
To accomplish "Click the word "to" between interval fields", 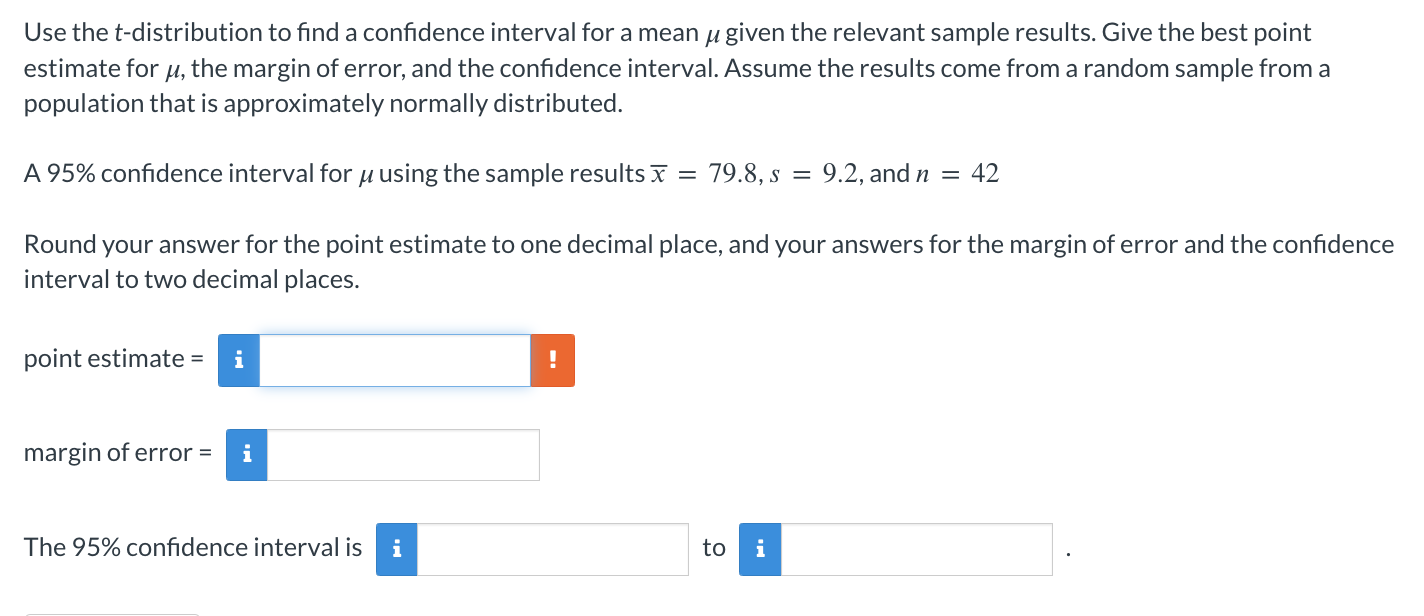I will click(x=714, y=548).
